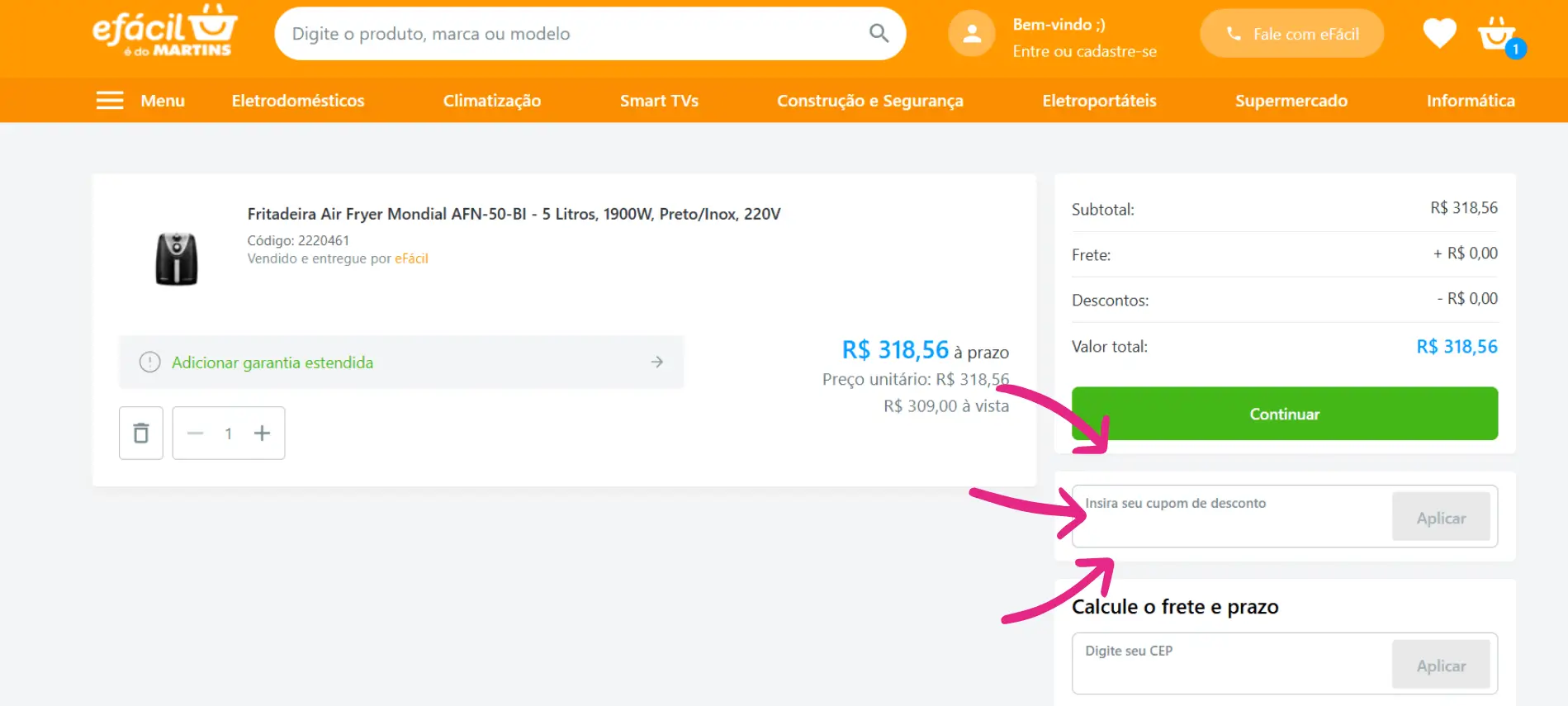This screenshot has height=706, width=1568.
Task: Remove item with the trash icon
Action: coord(141,433)
